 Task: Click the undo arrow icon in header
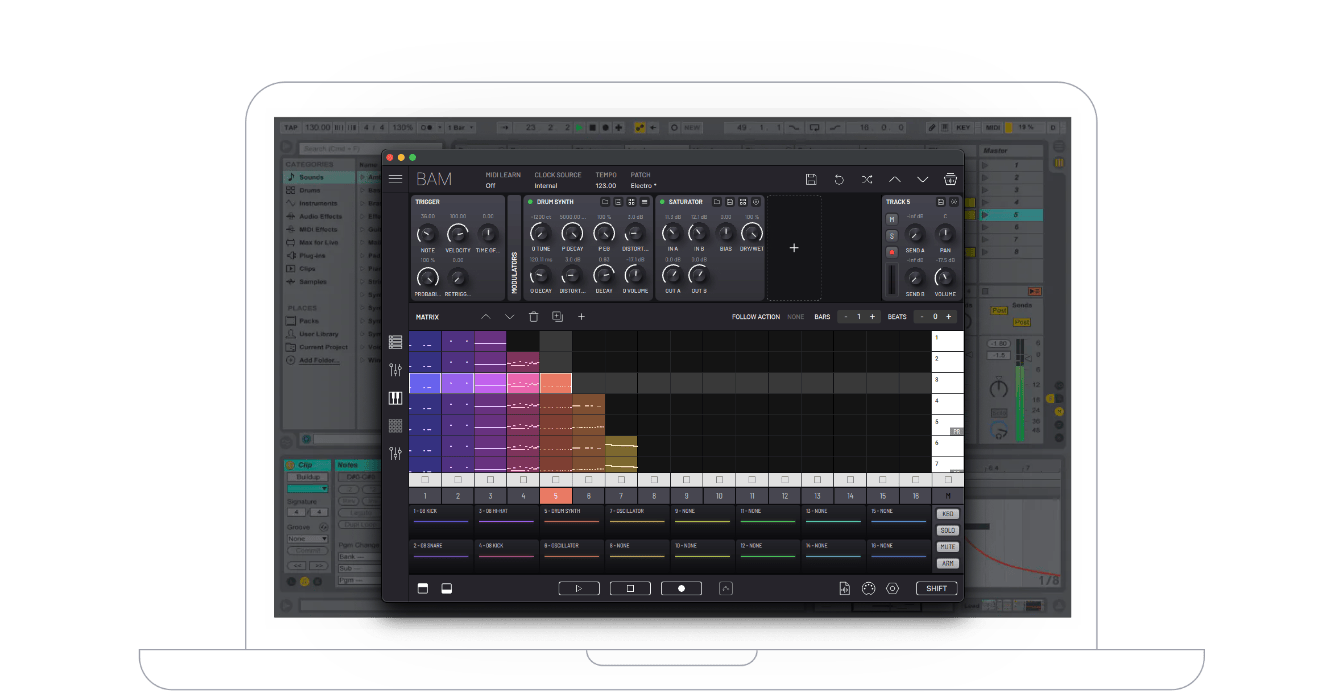(x=839, y=179)
